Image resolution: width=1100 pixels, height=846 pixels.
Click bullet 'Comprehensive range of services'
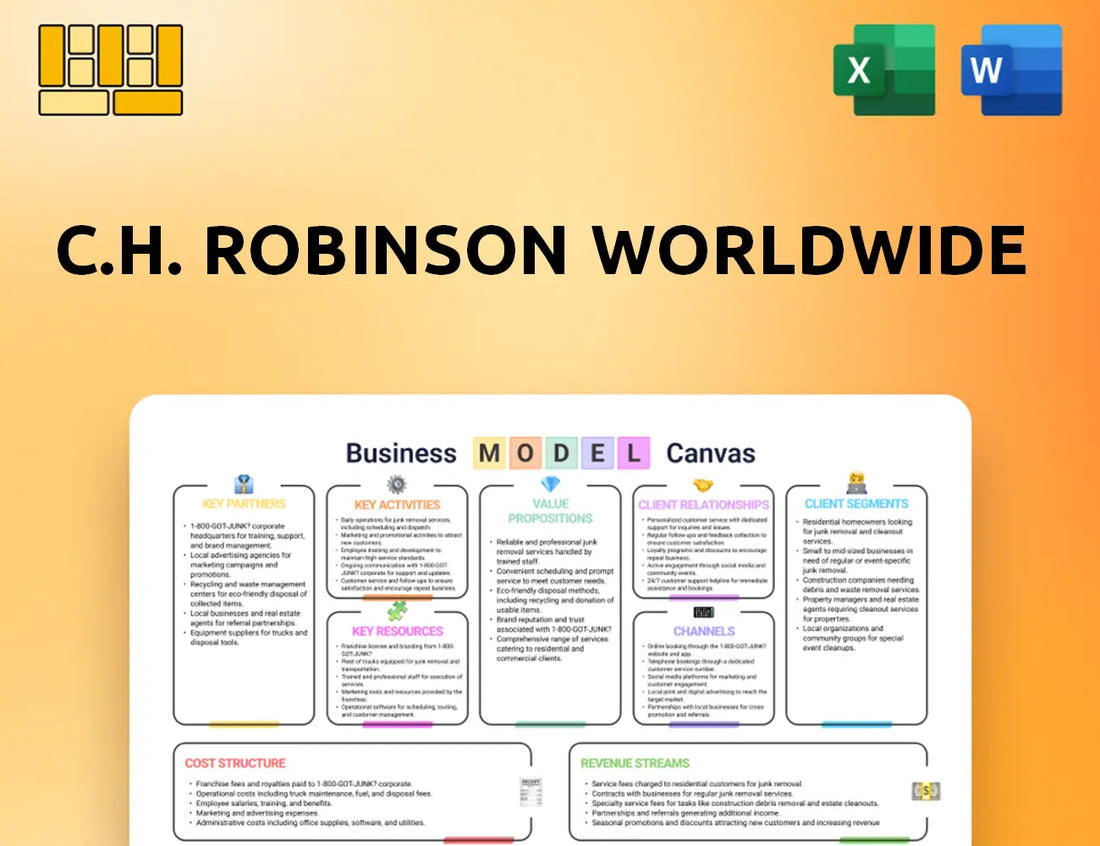(552, 649)
